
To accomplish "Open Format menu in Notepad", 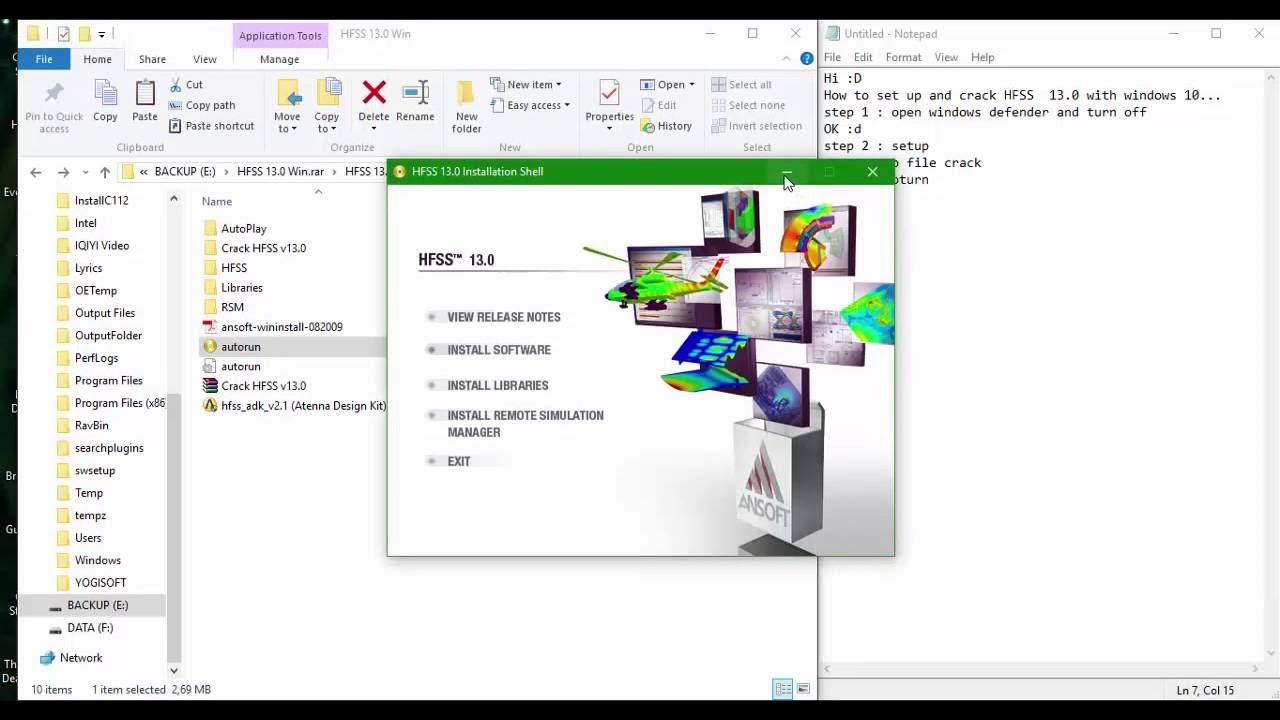I will (x=903, y=57).
